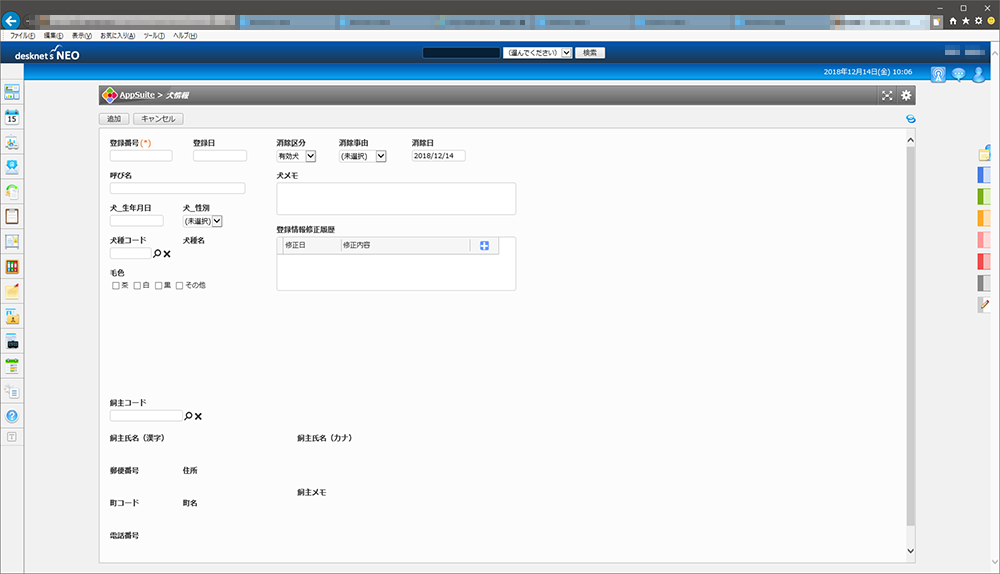Click the plus icon to add 修正履歴 row

[x=485, y=246]
